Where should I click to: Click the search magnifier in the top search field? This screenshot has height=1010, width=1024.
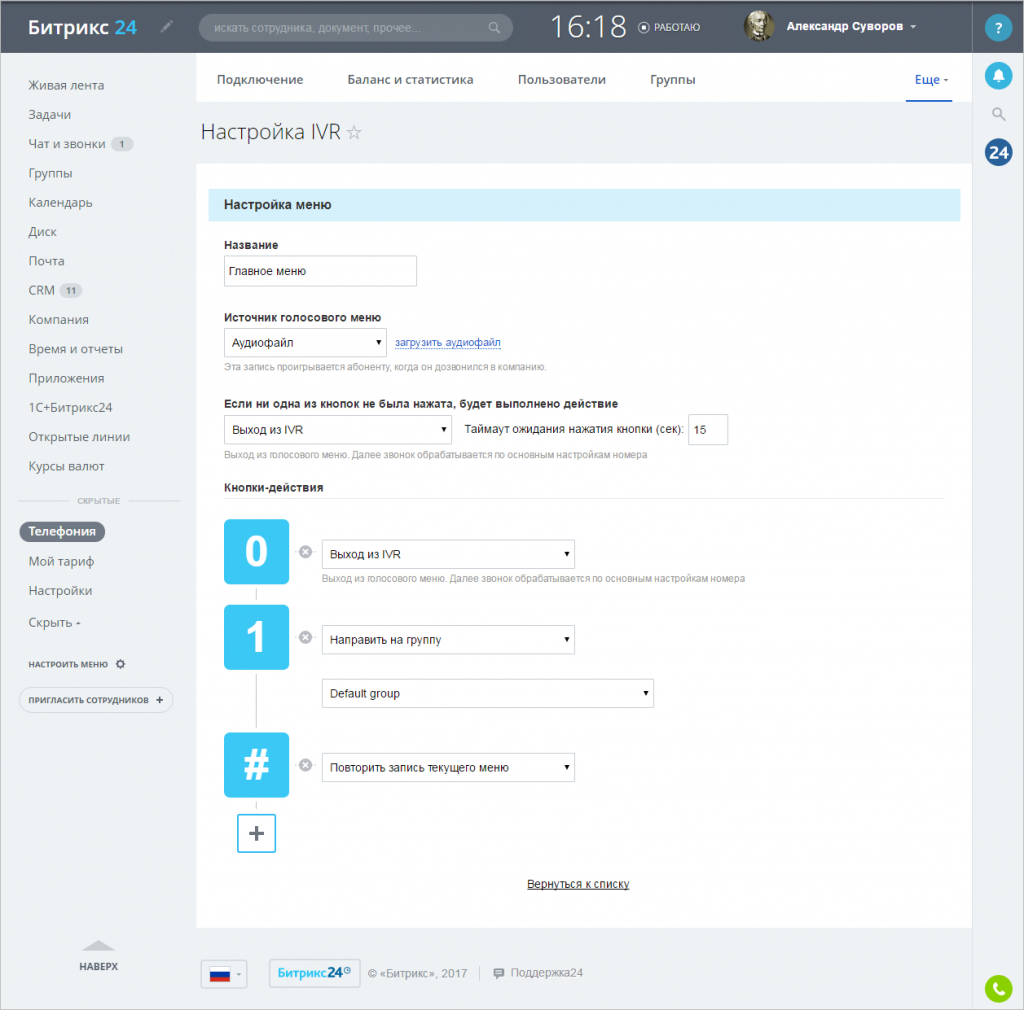[494, 27]
